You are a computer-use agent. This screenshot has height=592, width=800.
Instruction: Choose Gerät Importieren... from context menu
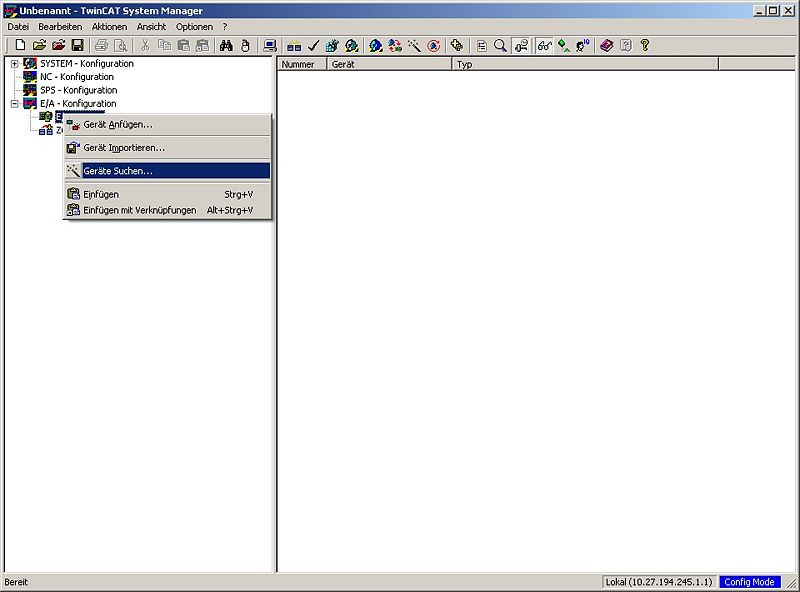(167, 148)
